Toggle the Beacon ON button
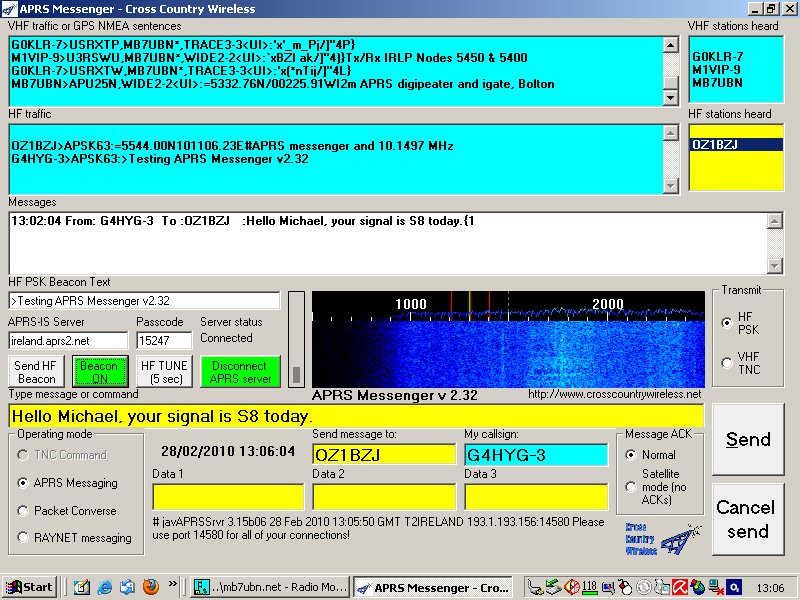This screenshot has width=800, height=600. (x=100, y=371)
